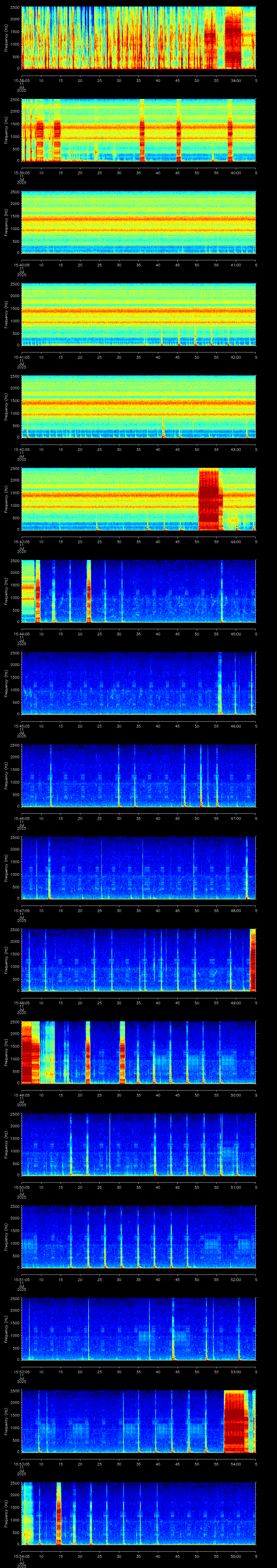277x1568 pixels.
Task: Click the 46:00 time axis tick label
Action: click(236, 726)
